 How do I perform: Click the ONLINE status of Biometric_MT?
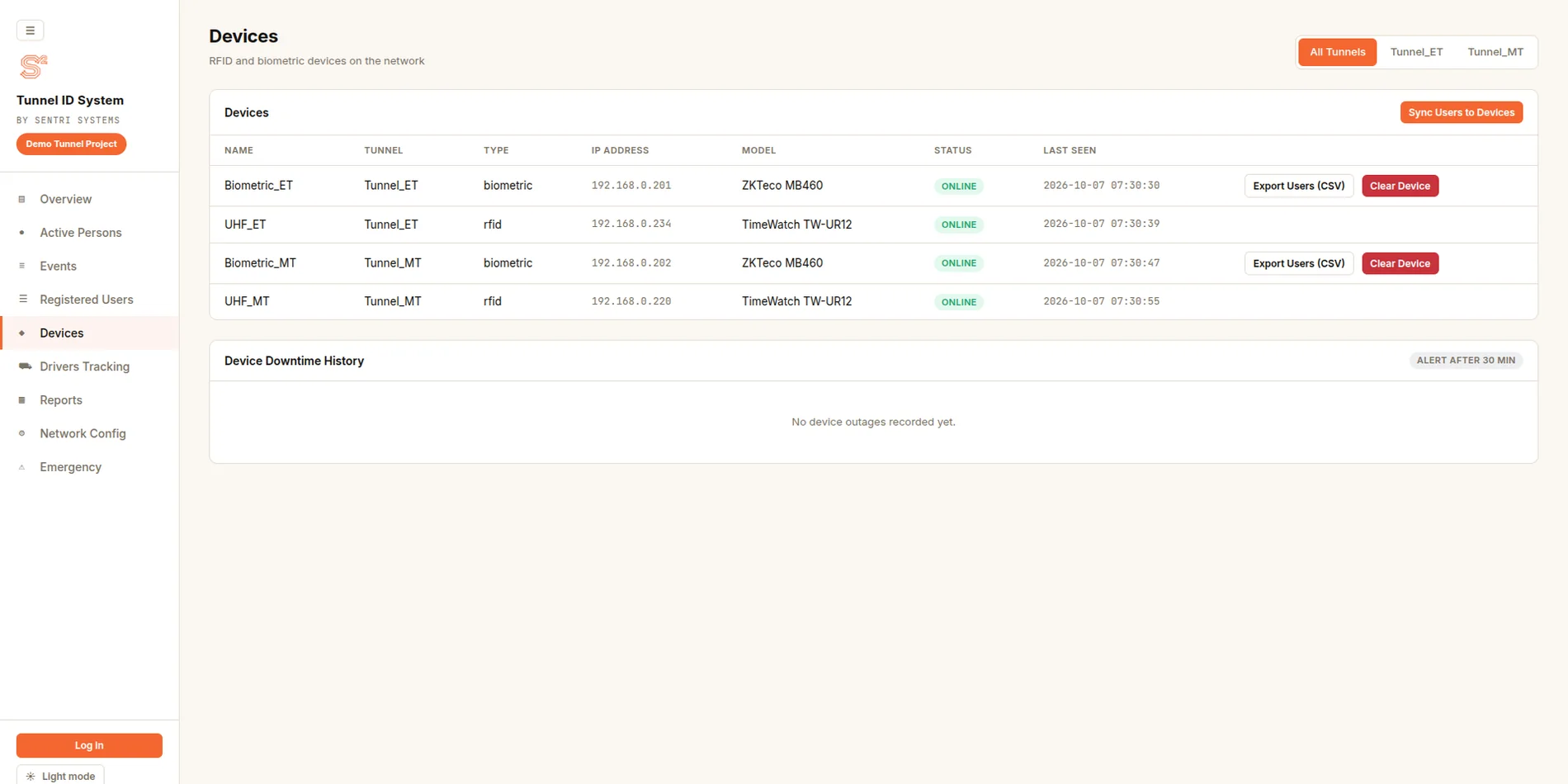pos(958,263)
